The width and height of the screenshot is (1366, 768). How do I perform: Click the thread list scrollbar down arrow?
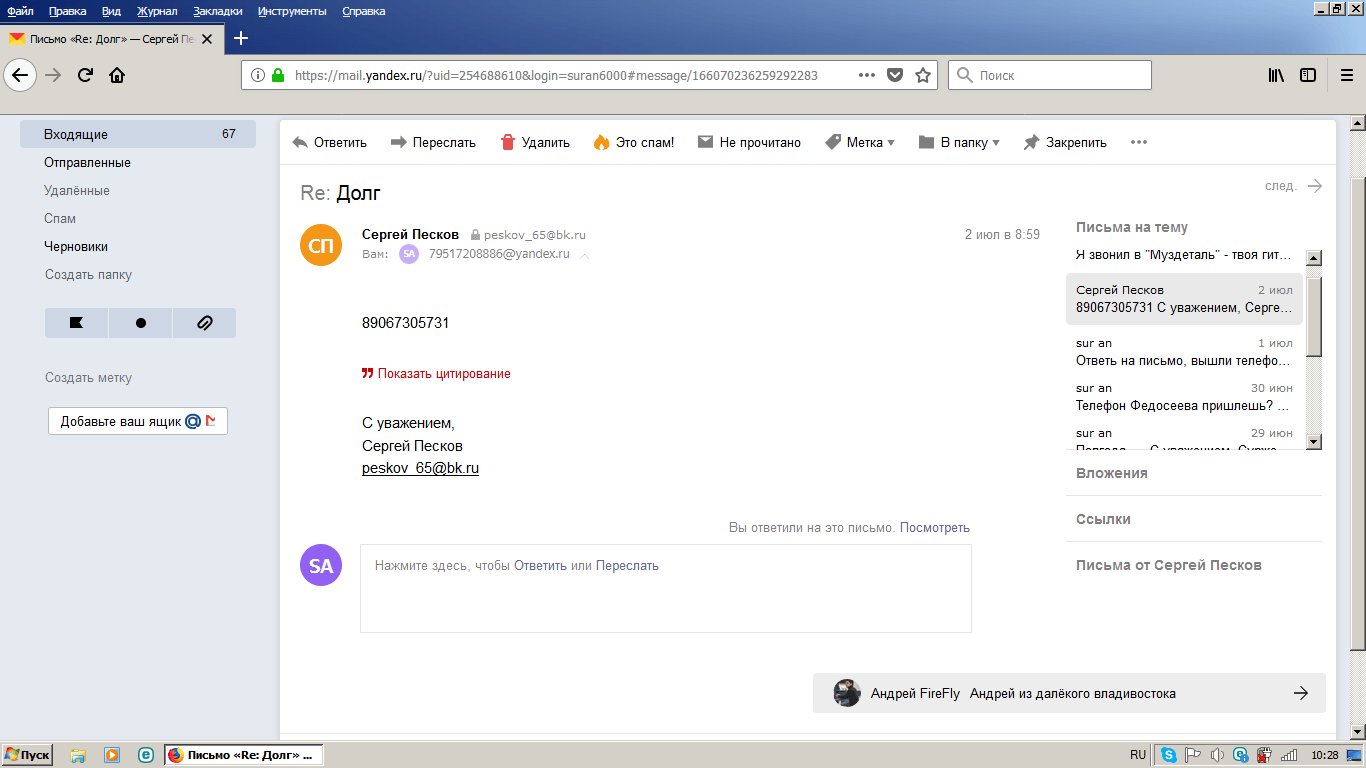tap(1314, 441)
